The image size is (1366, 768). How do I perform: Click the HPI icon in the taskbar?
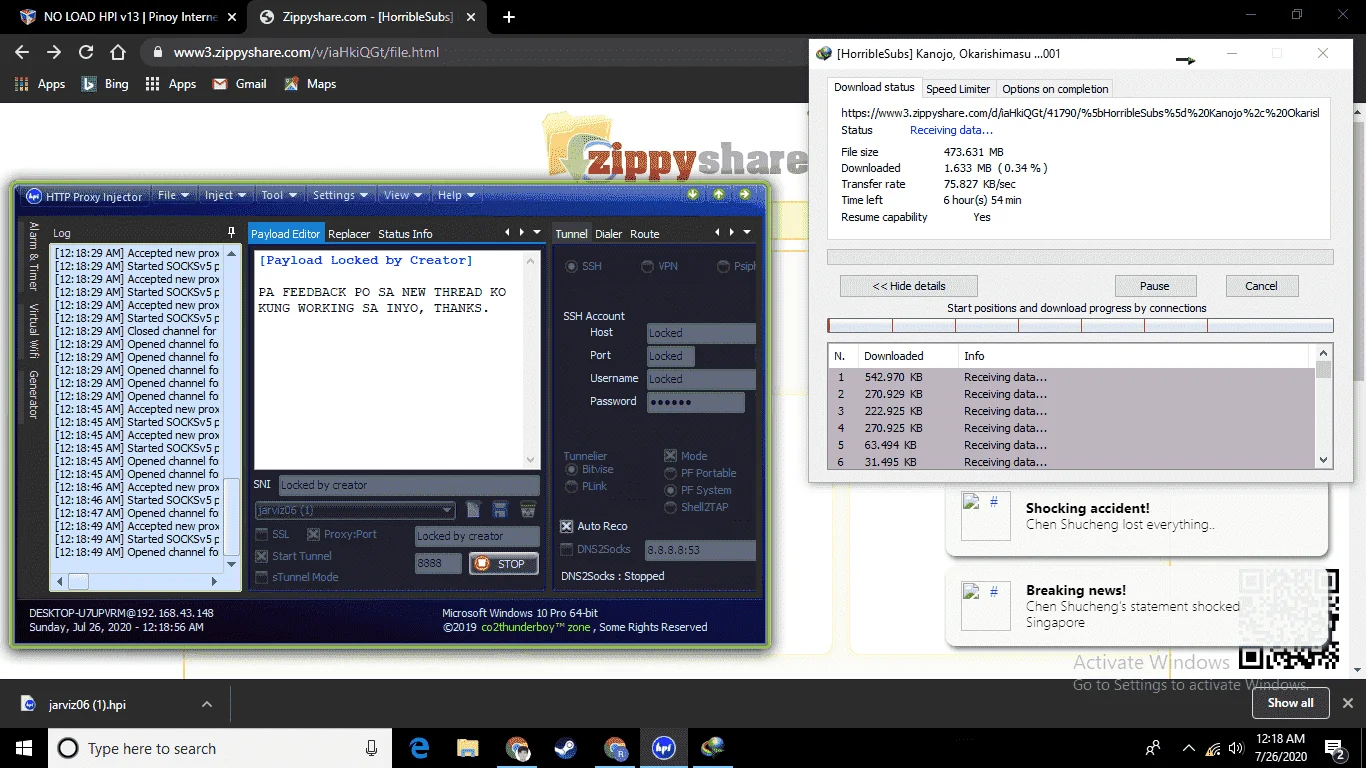coord(664,748)
